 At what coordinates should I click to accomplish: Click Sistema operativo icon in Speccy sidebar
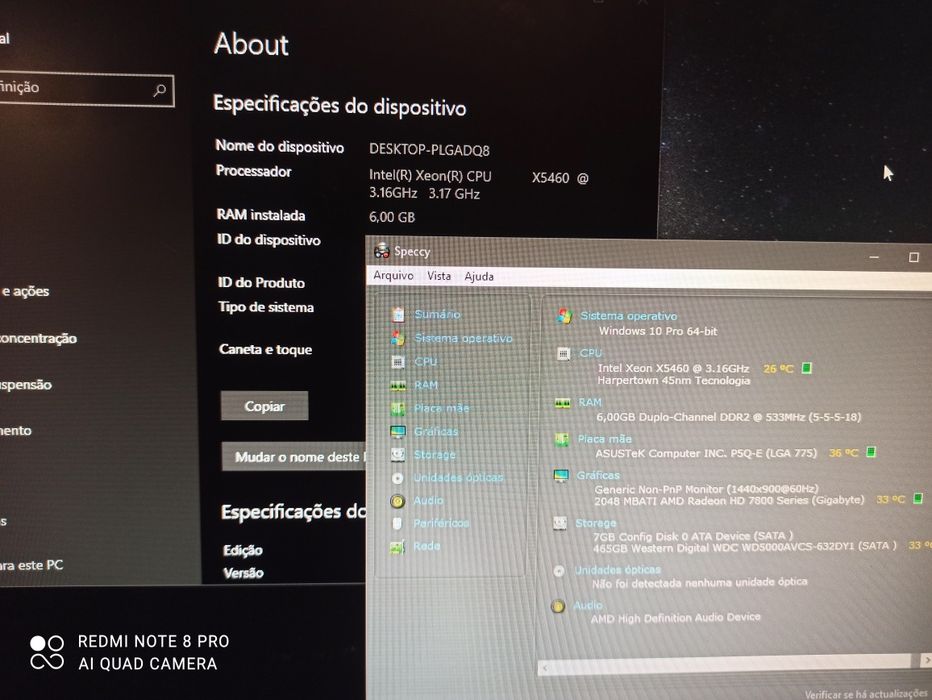point(398,338)
